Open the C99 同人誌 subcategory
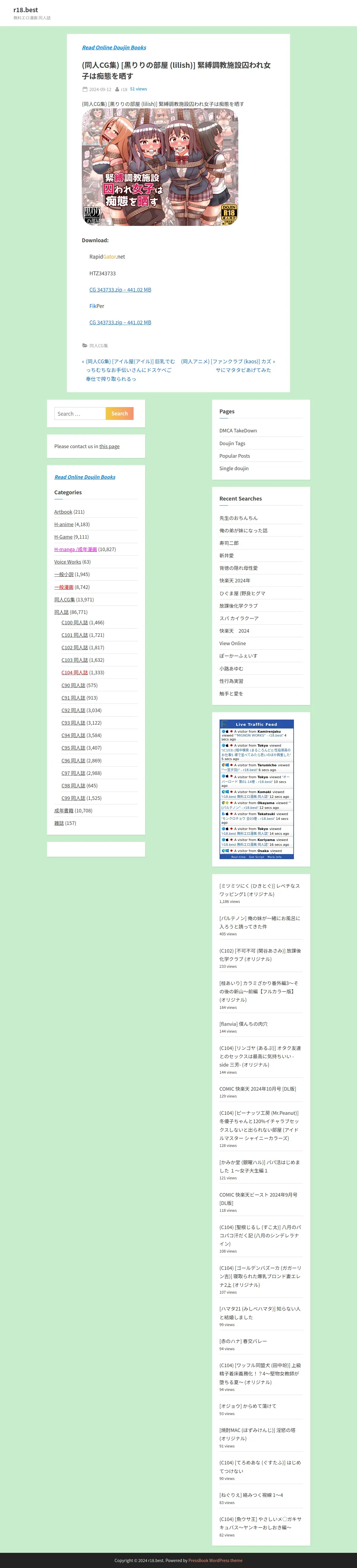The height and width of the screenshot is (1568, 357). point(73,798)
